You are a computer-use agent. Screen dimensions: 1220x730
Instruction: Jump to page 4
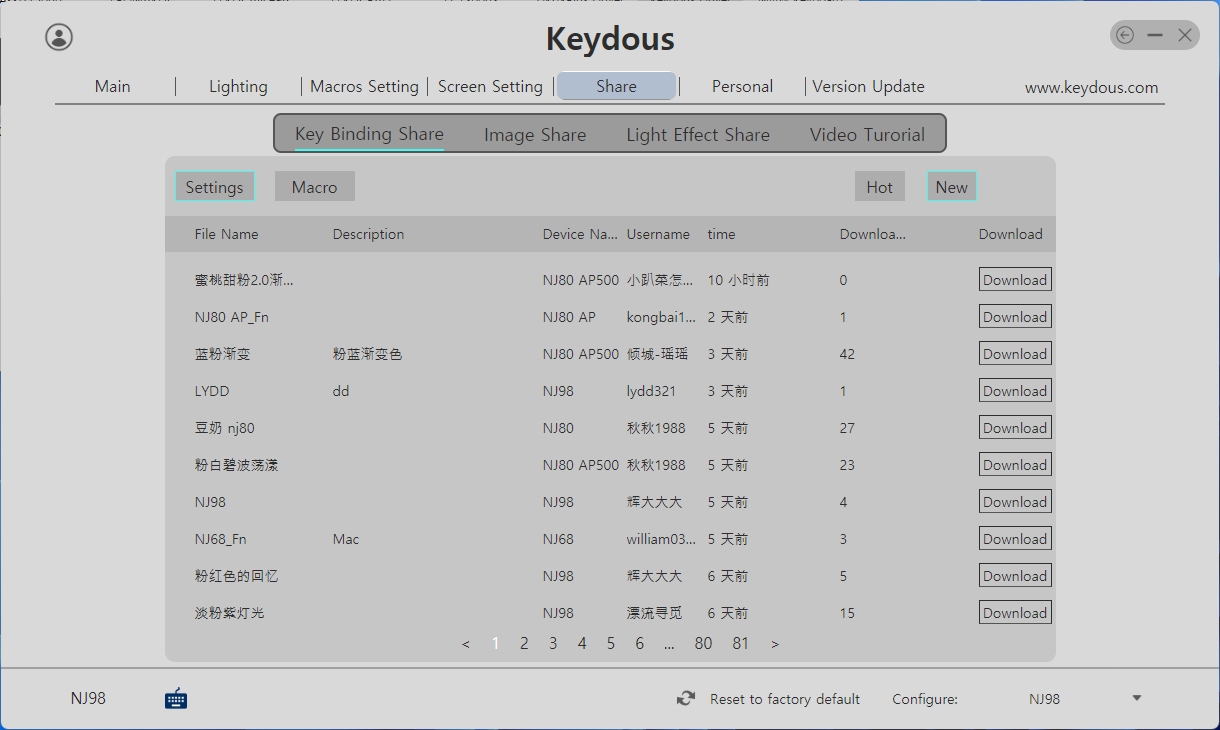pos(582,644)
